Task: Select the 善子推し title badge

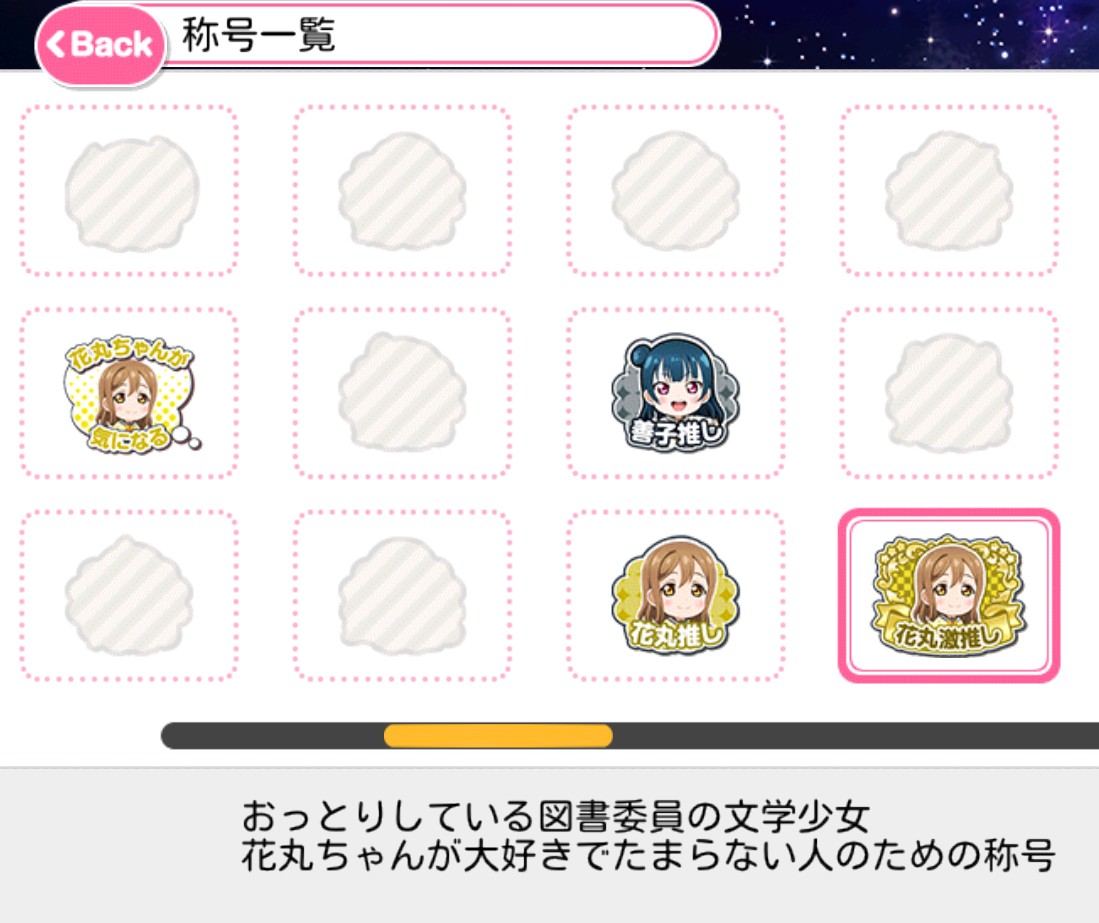Action: coord(676,392)
